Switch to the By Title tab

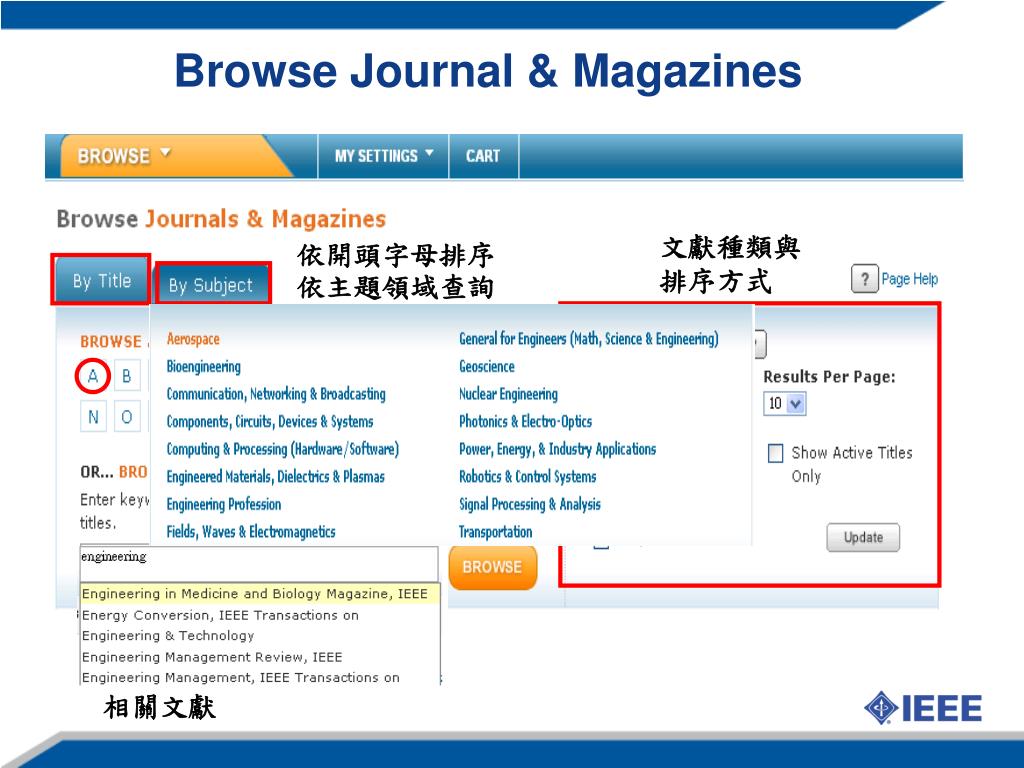pyautogui.click(x=102, y=280)
